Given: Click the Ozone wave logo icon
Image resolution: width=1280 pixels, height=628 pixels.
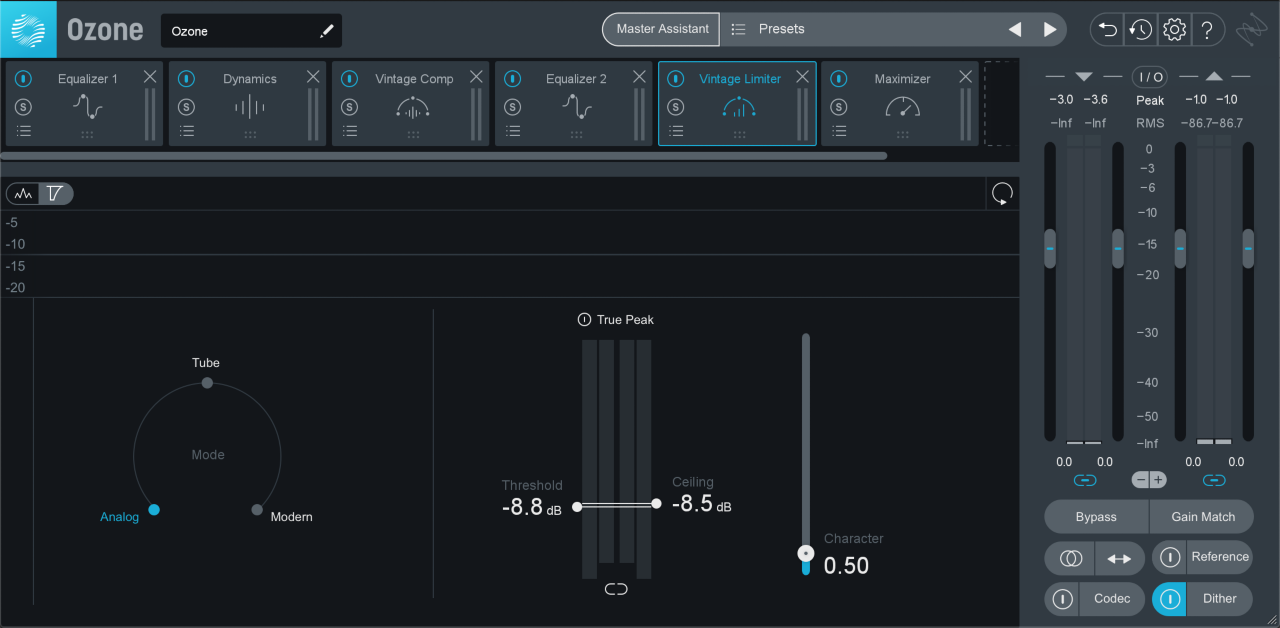Looking at the screenshot, I should pyautogui.click(x=28, y=29).
